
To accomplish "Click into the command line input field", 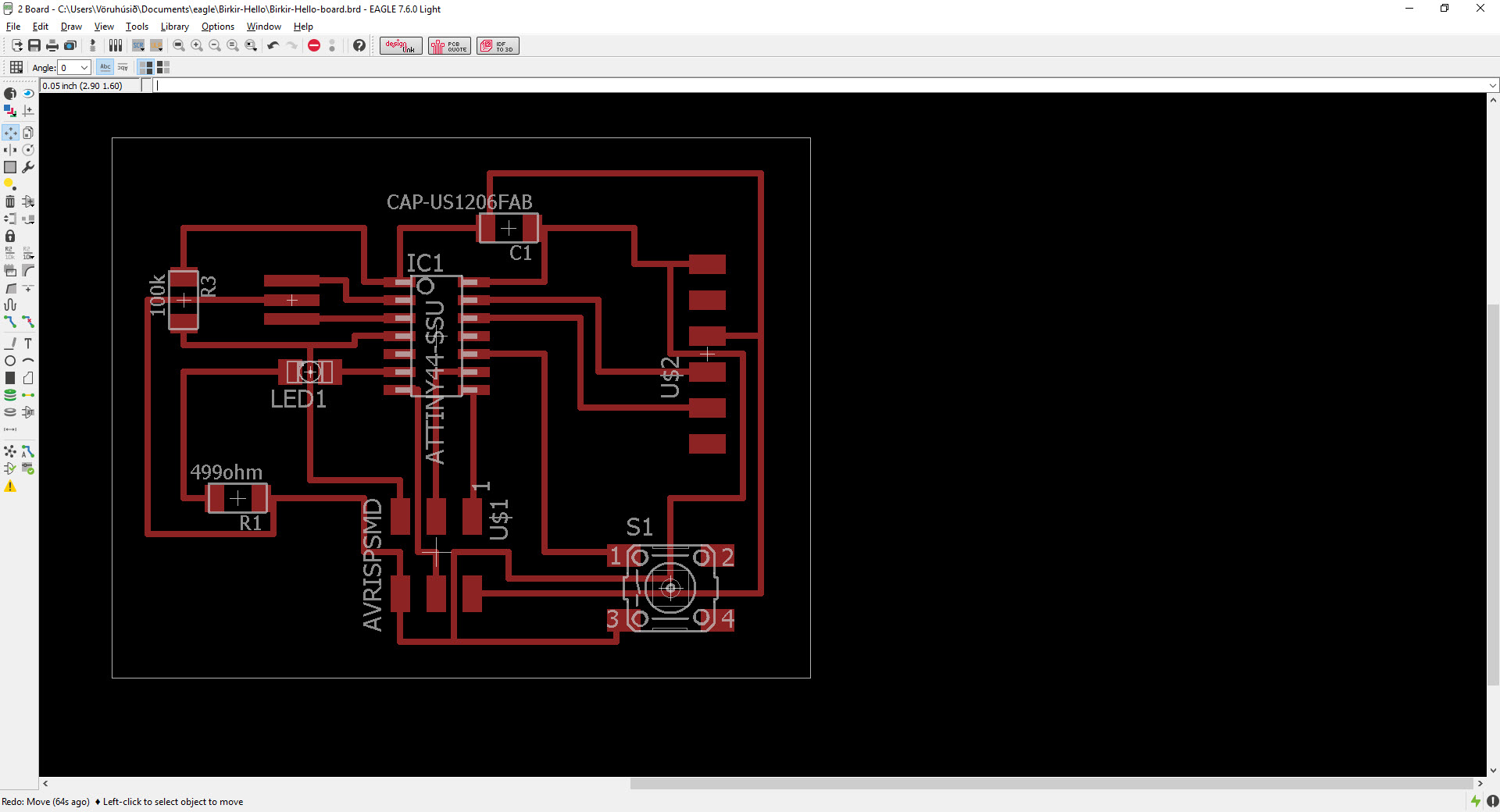I will tap(820, 85).
